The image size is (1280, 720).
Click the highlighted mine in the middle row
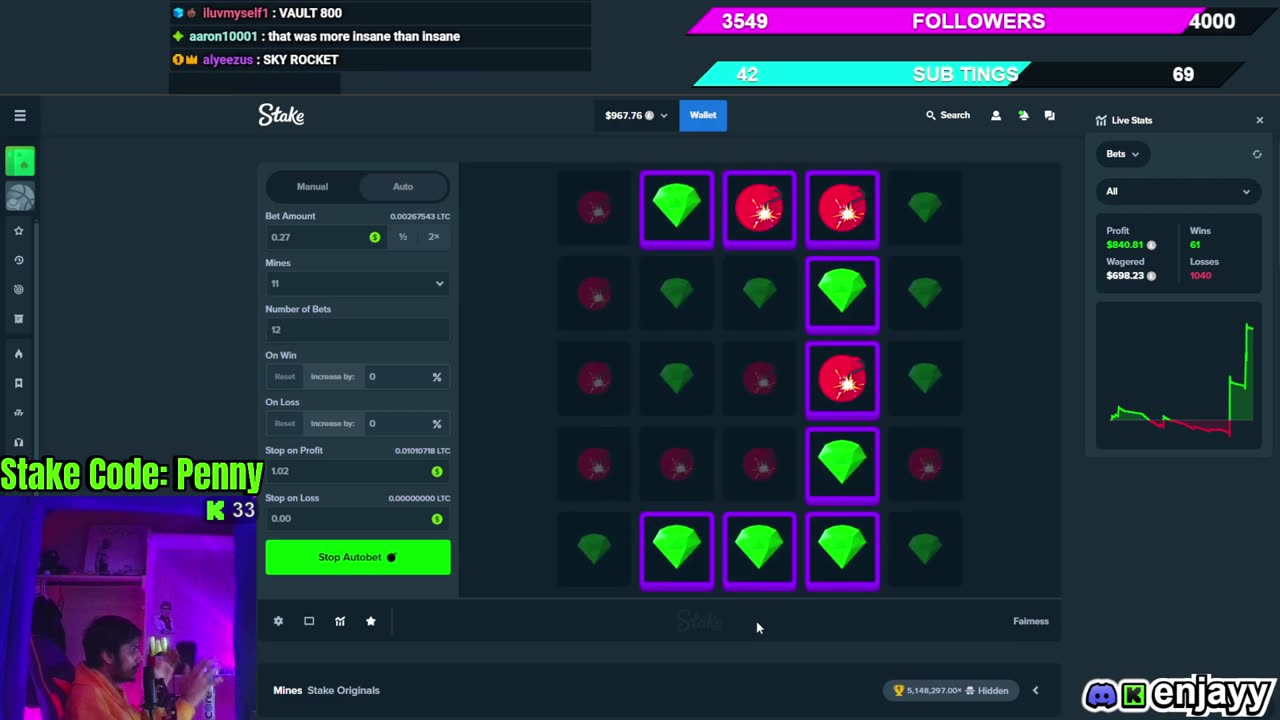(842, 379)
